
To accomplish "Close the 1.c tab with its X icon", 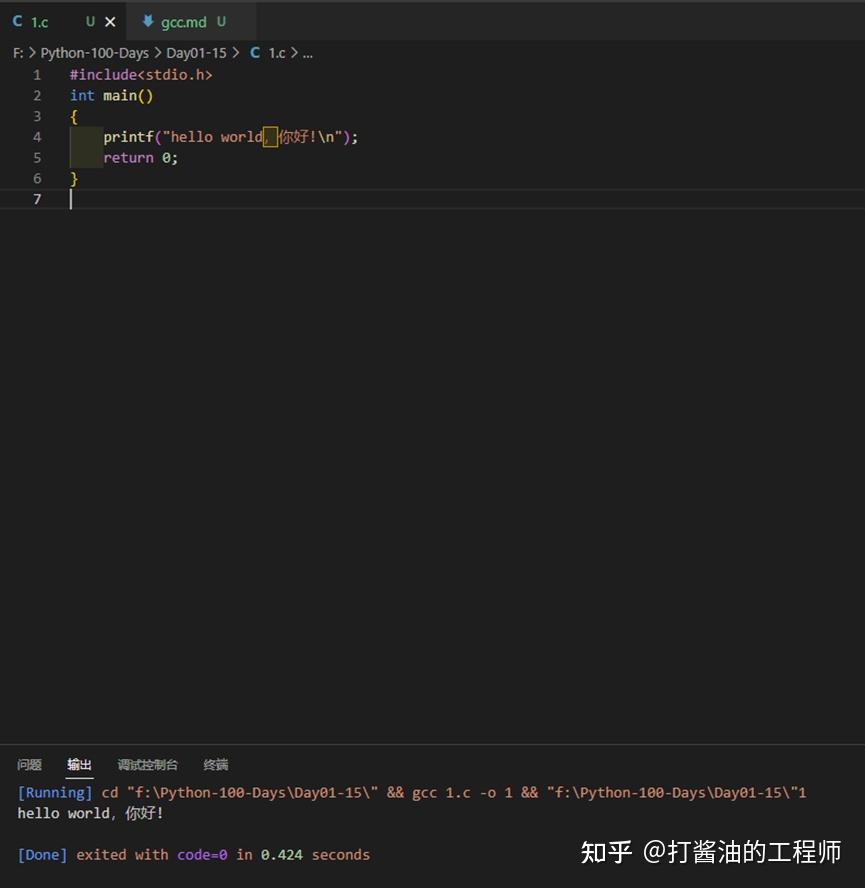I will [x=110, y=21].
